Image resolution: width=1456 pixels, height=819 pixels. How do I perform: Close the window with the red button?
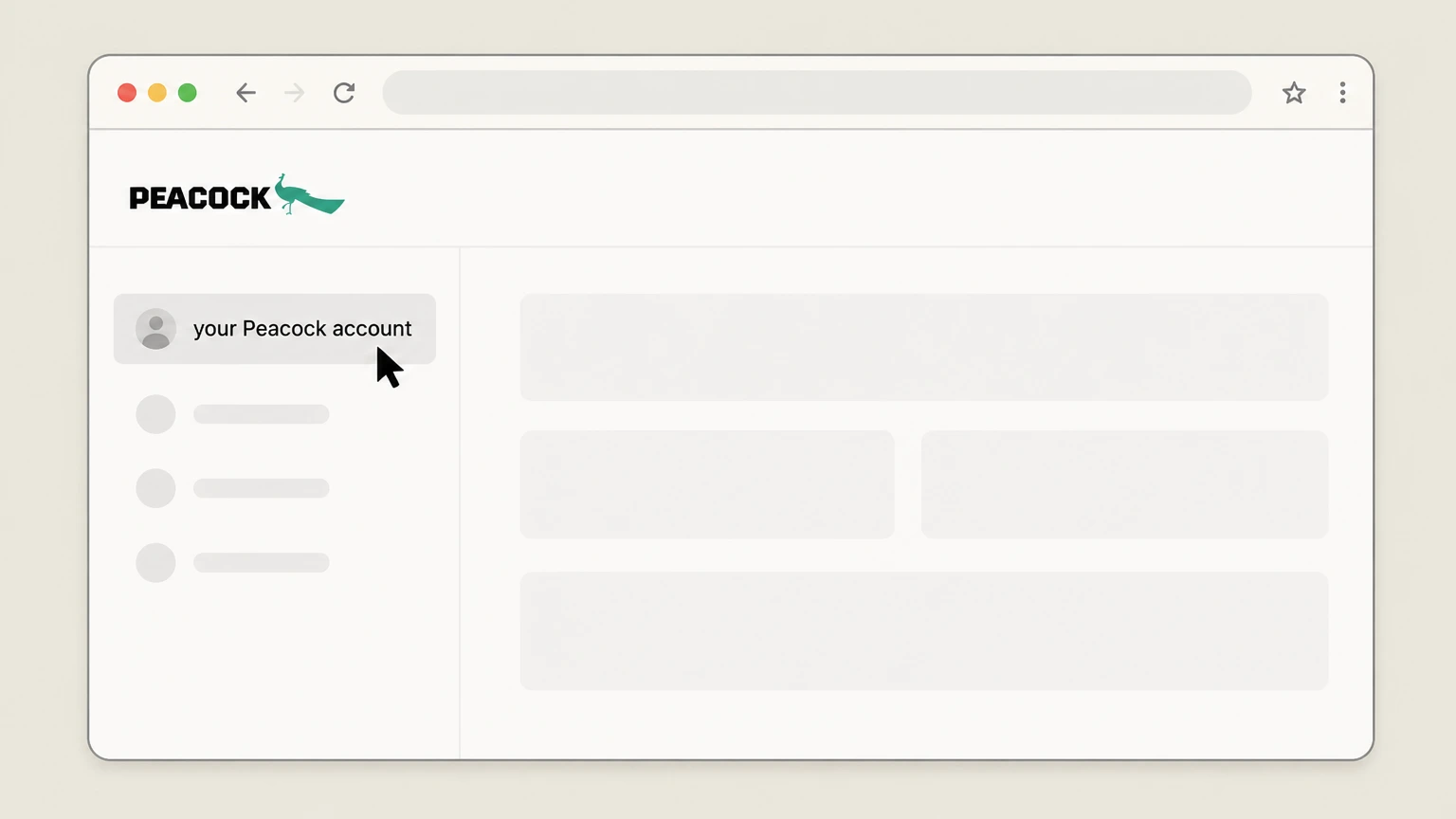click(x=127, y=93)
